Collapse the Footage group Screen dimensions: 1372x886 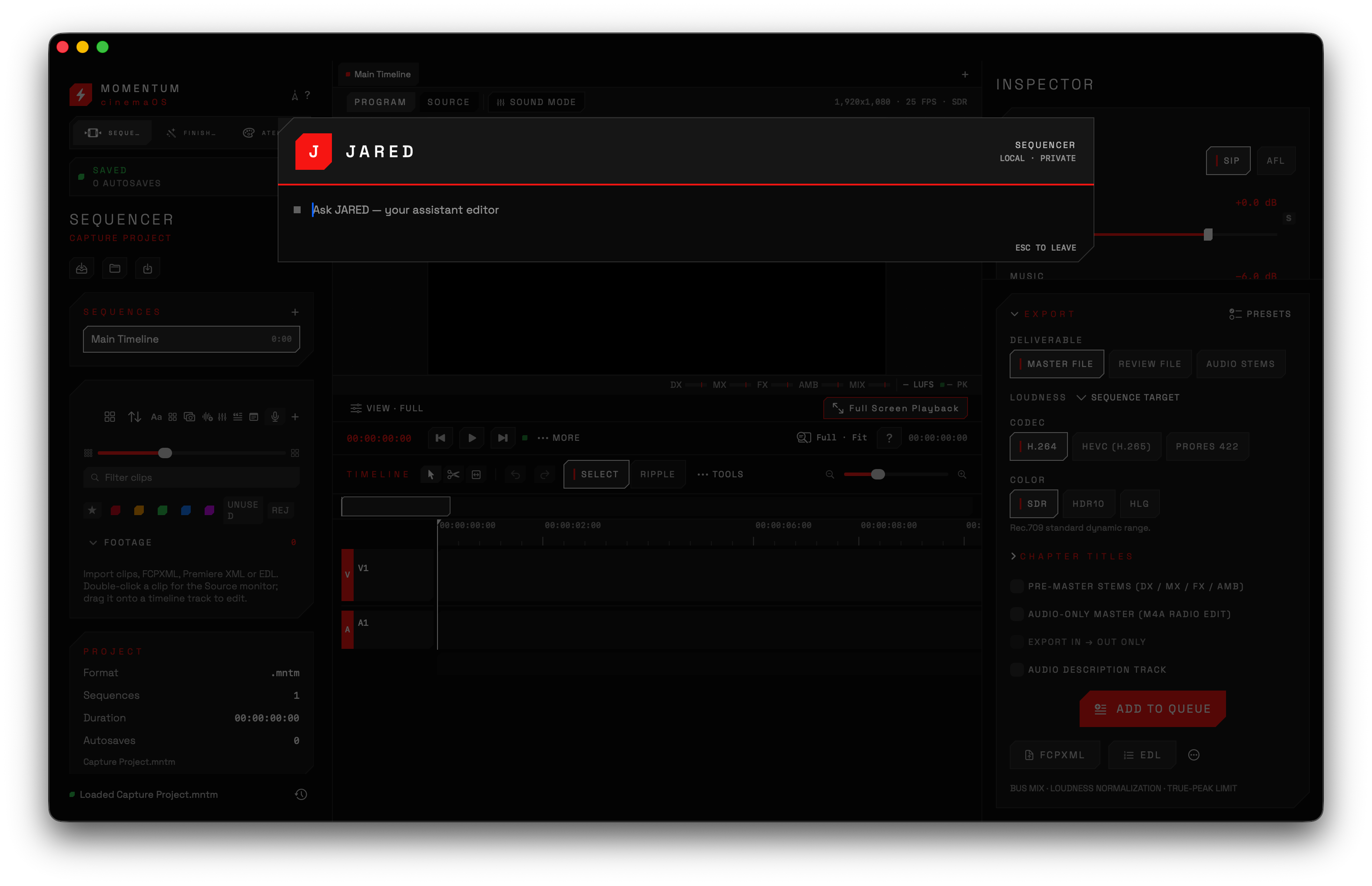93,542
